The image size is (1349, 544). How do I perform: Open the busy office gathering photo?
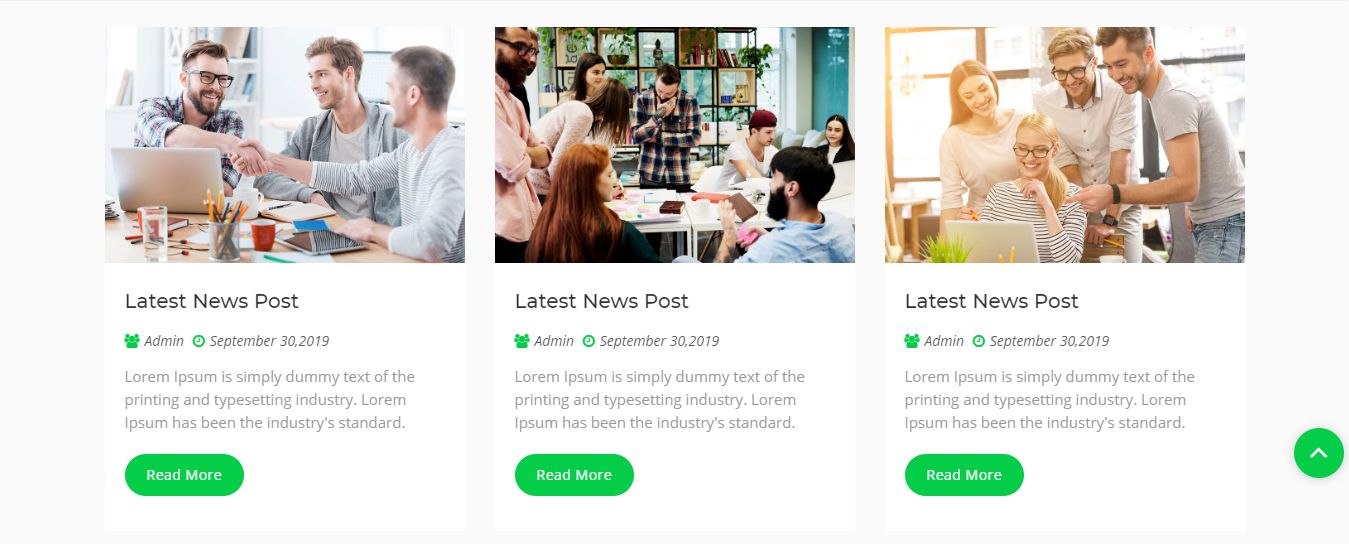click(675, 145)
